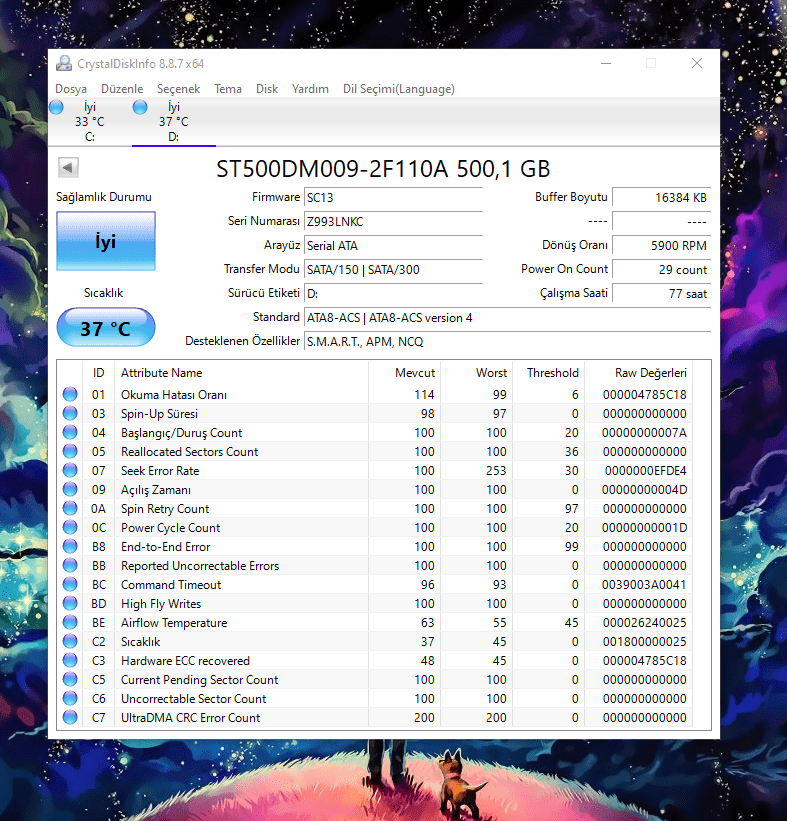Click the Transfer Modu field

(393, 270)
